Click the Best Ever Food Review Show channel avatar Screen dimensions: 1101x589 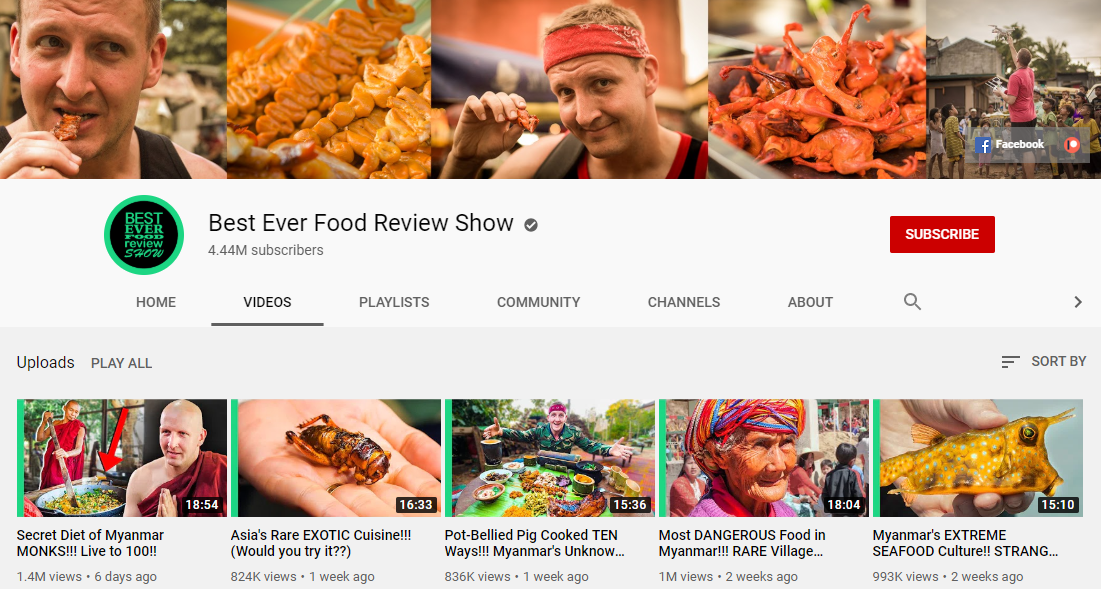[144, 234]
